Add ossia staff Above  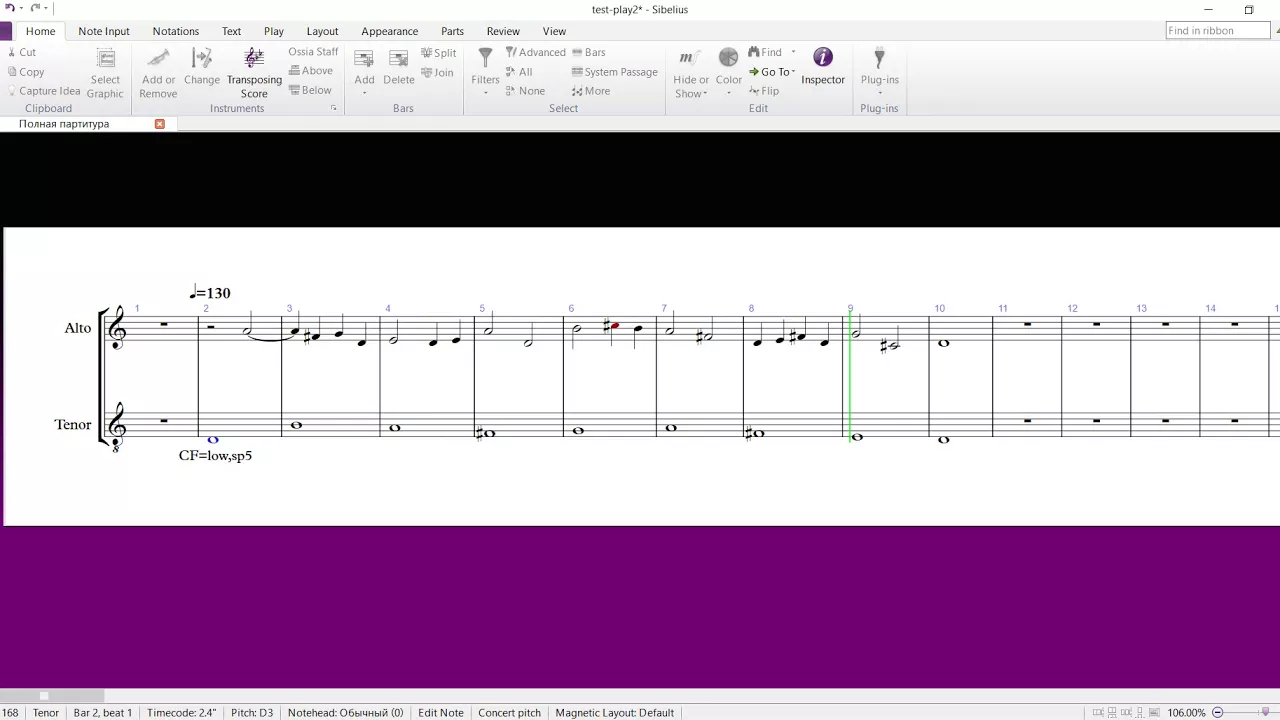(311, 71)
